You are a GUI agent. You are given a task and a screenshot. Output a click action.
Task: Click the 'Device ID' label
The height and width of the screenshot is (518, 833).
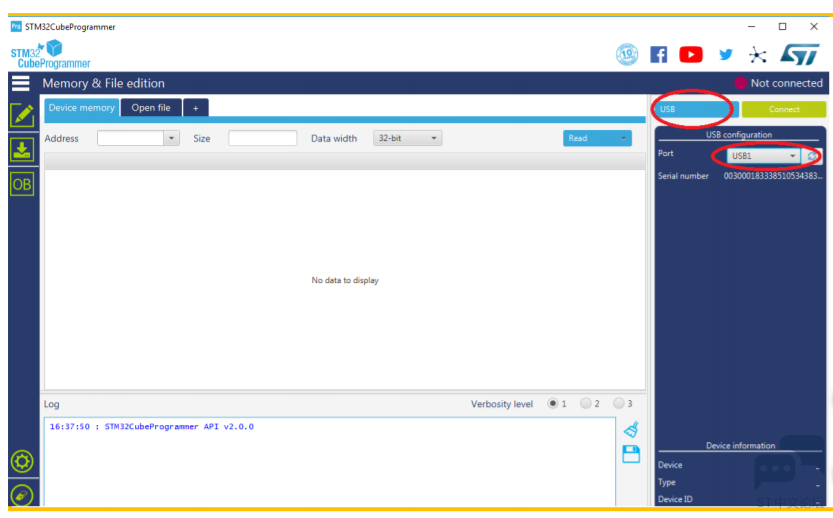(x=675, y=499)
